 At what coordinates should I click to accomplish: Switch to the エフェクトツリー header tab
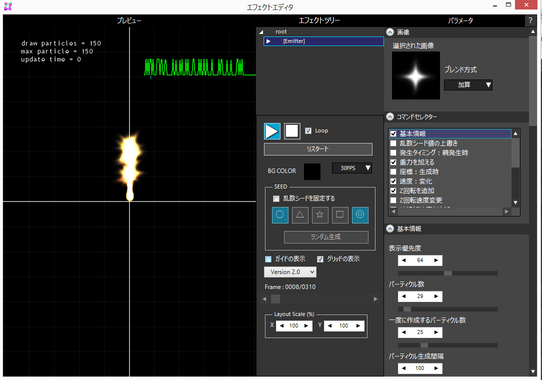pos(319,21)
